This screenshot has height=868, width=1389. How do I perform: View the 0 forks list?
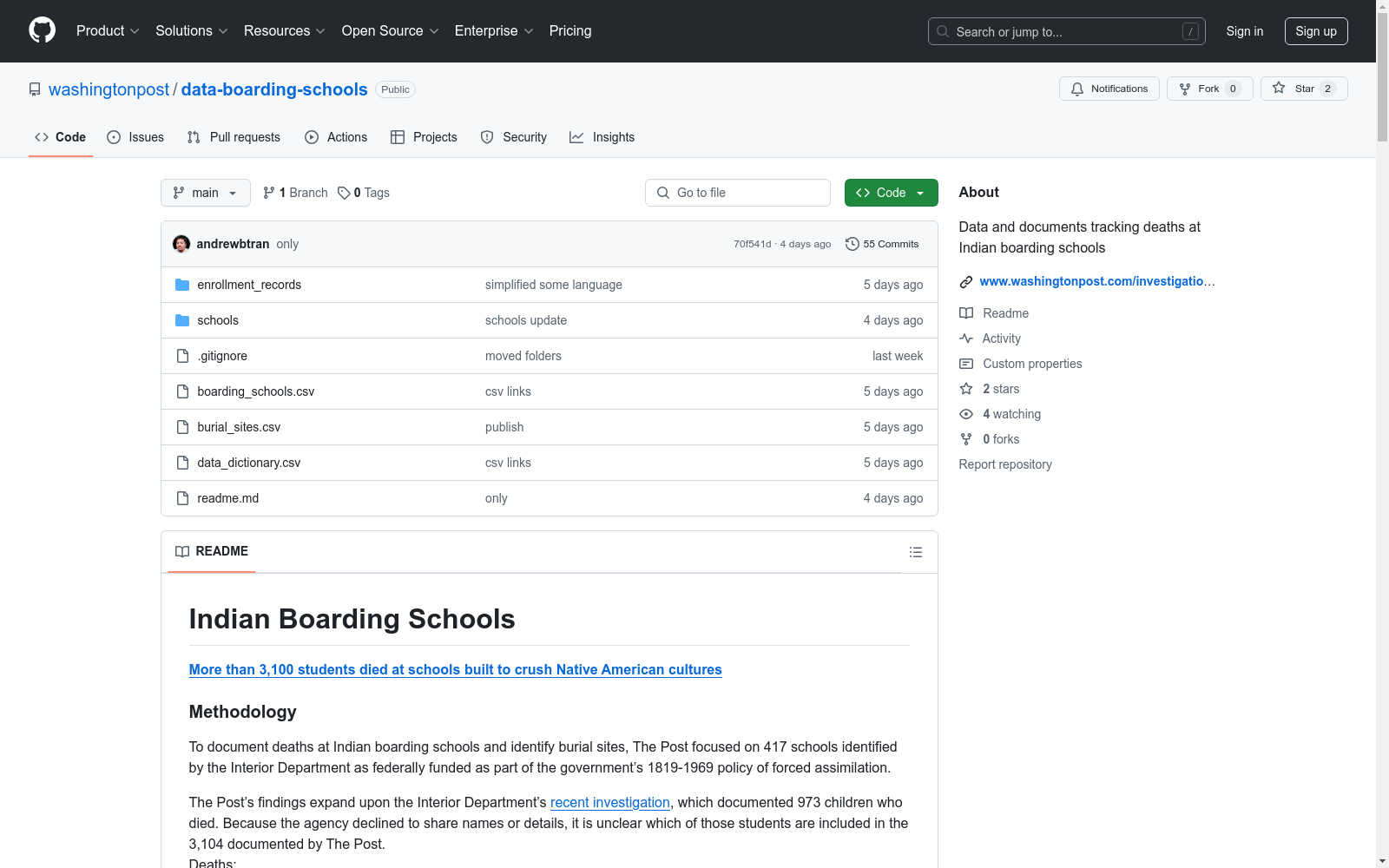(990, 439)
